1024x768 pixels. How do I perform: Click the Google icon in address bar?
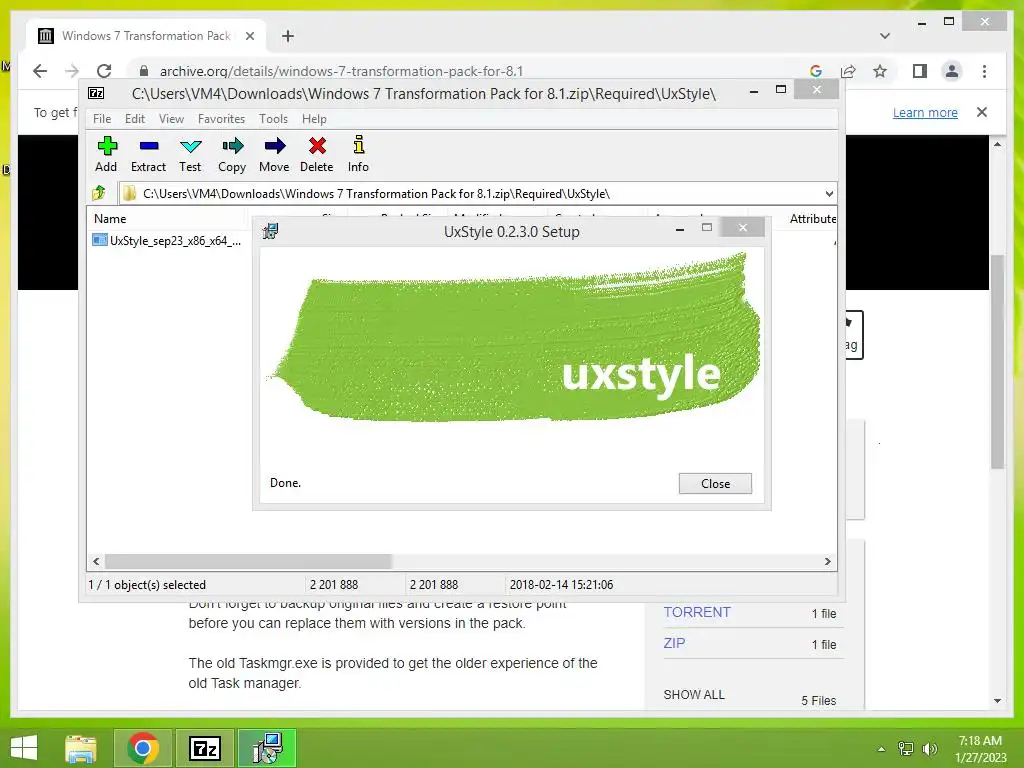tap(816, 71)
